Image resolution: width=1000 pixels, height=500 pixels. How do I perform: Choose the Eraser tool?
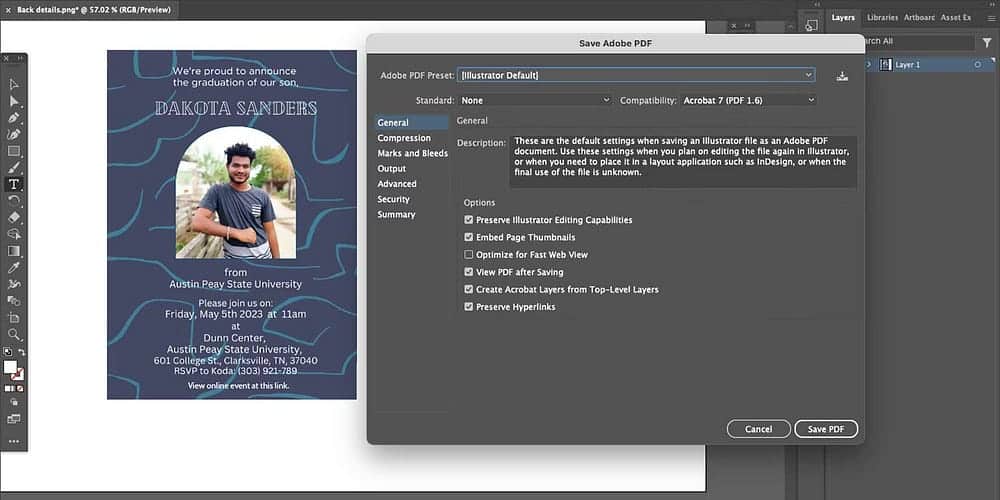point(14,217)
